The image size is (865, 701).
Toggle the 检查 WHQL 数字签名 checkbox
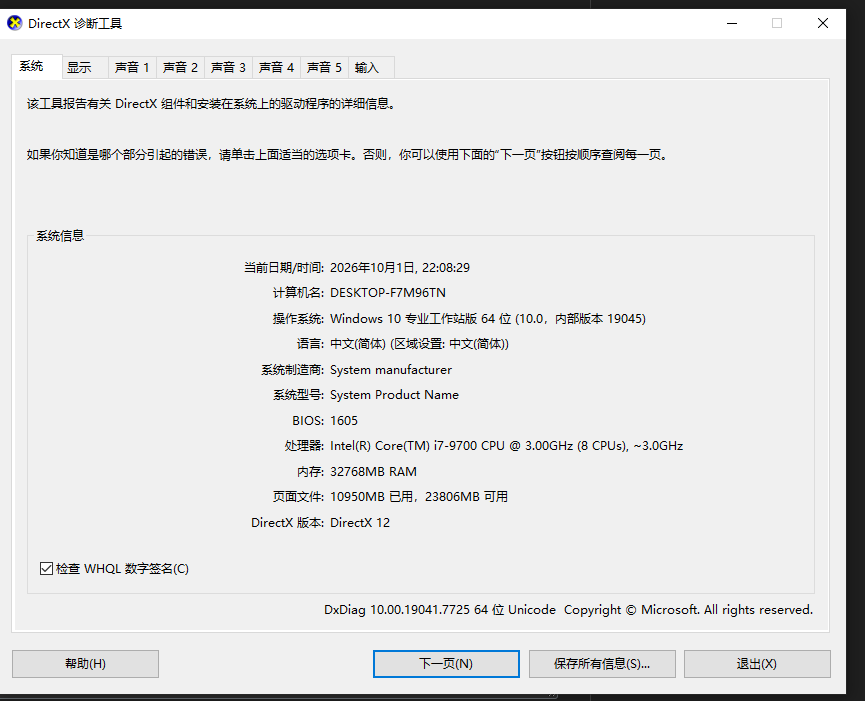click(x=46, y=569)
